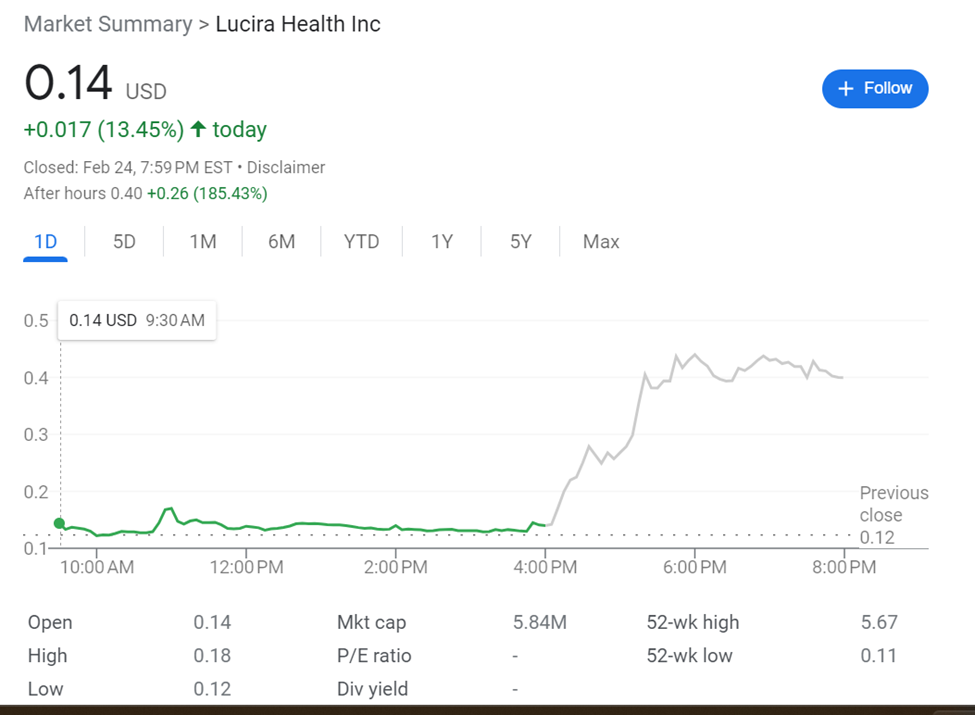Image resolution: width=975 pixels, height=715 pixels.
Task: Click the 0.14 USD 9:30 AM tooltip
Action: click(137, 320)
